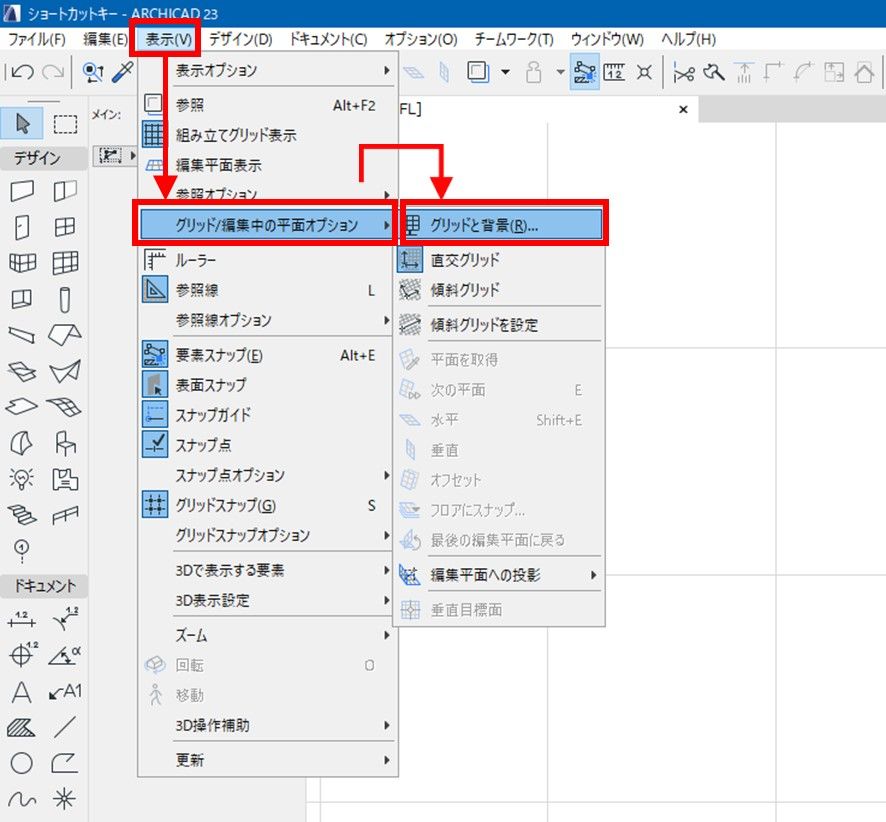Select 傾斜グリッド in submenu

[499, 290]
